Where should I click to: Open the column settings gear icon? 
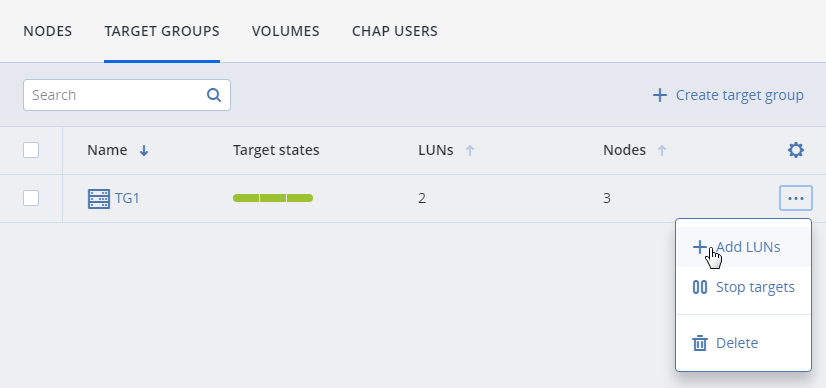[x=795, y=151]
